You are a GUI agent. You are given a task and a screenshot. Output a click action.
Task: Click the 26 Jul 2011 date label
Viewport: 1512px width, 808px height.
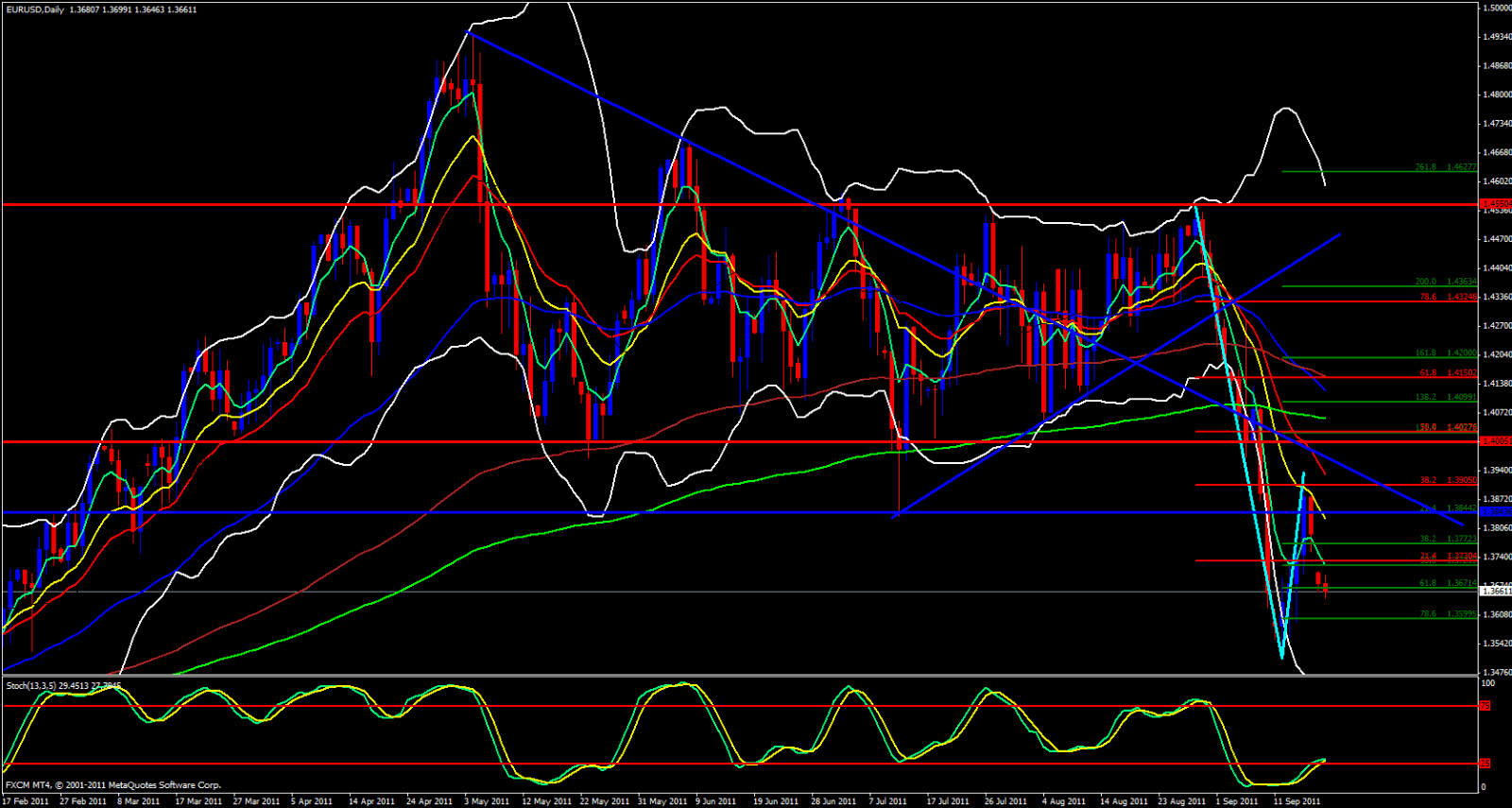click(x=1005, y=801)
